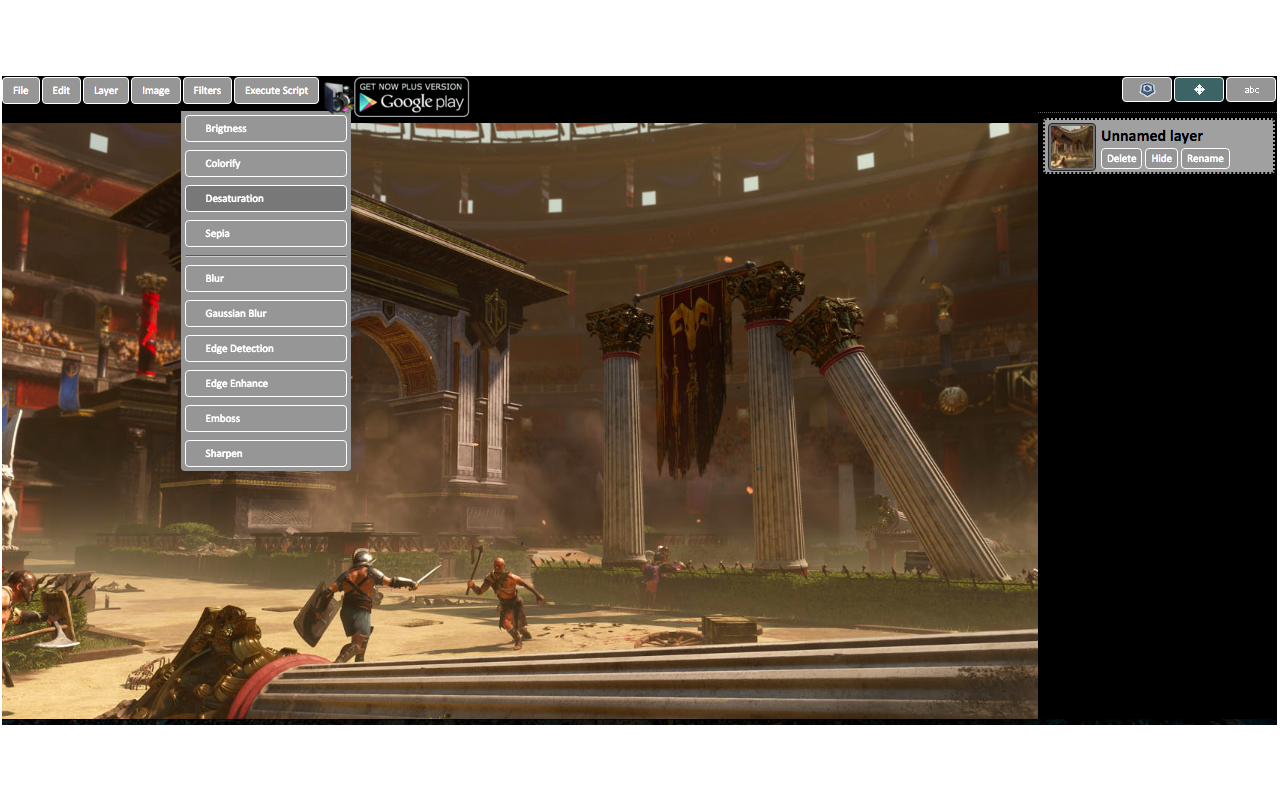
Task: Click the Execute Script button
Action: pyautogui.click(x=277, y=90)
